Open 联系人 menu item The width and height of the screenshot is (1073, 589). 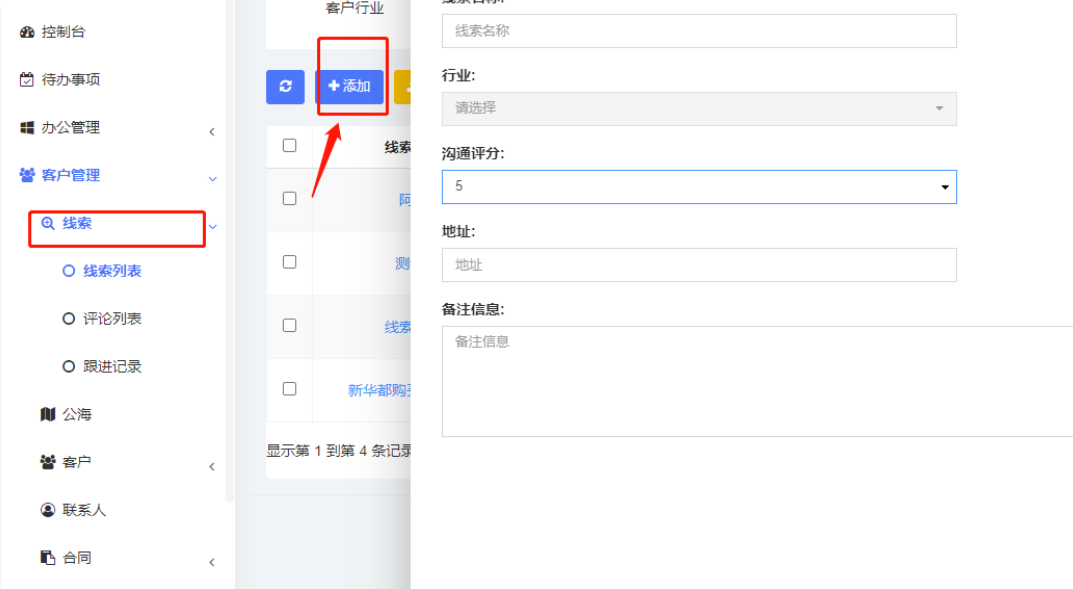point(84,510)
